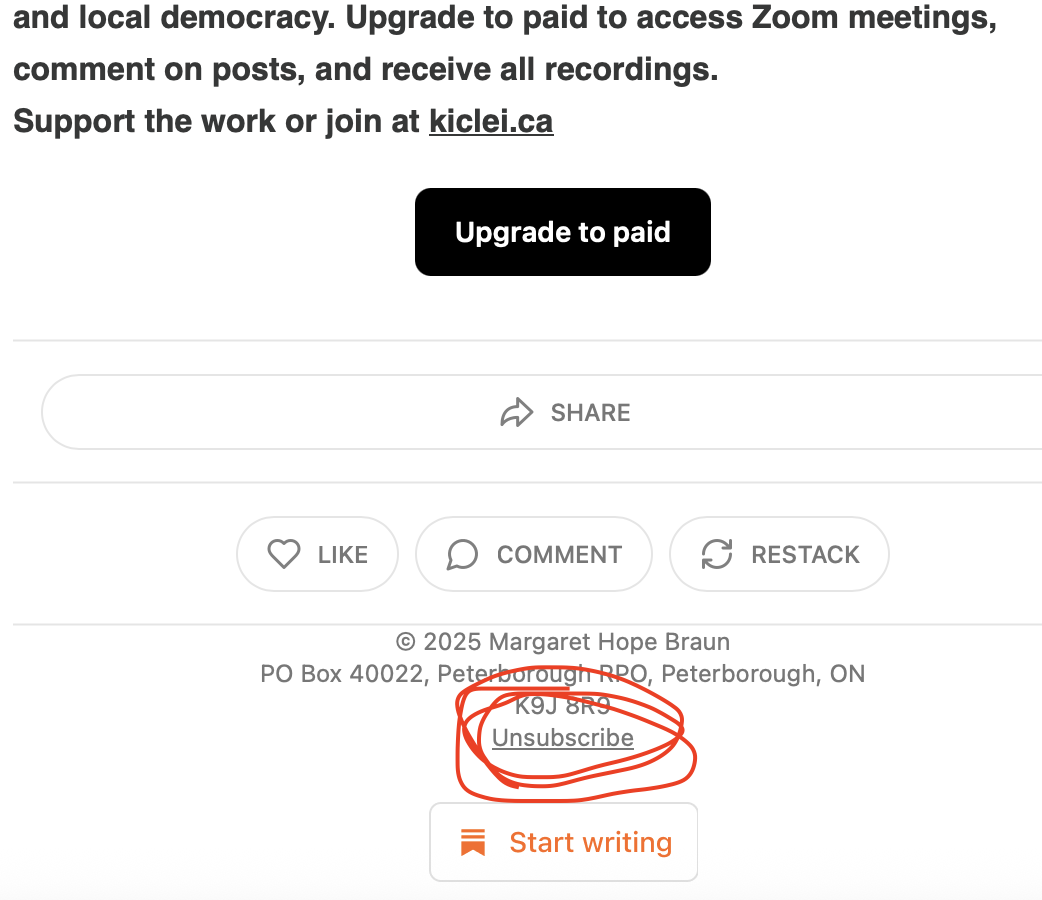
Task: Click the red hand-drawn circle annotation
Action: [x=575, y=735]
